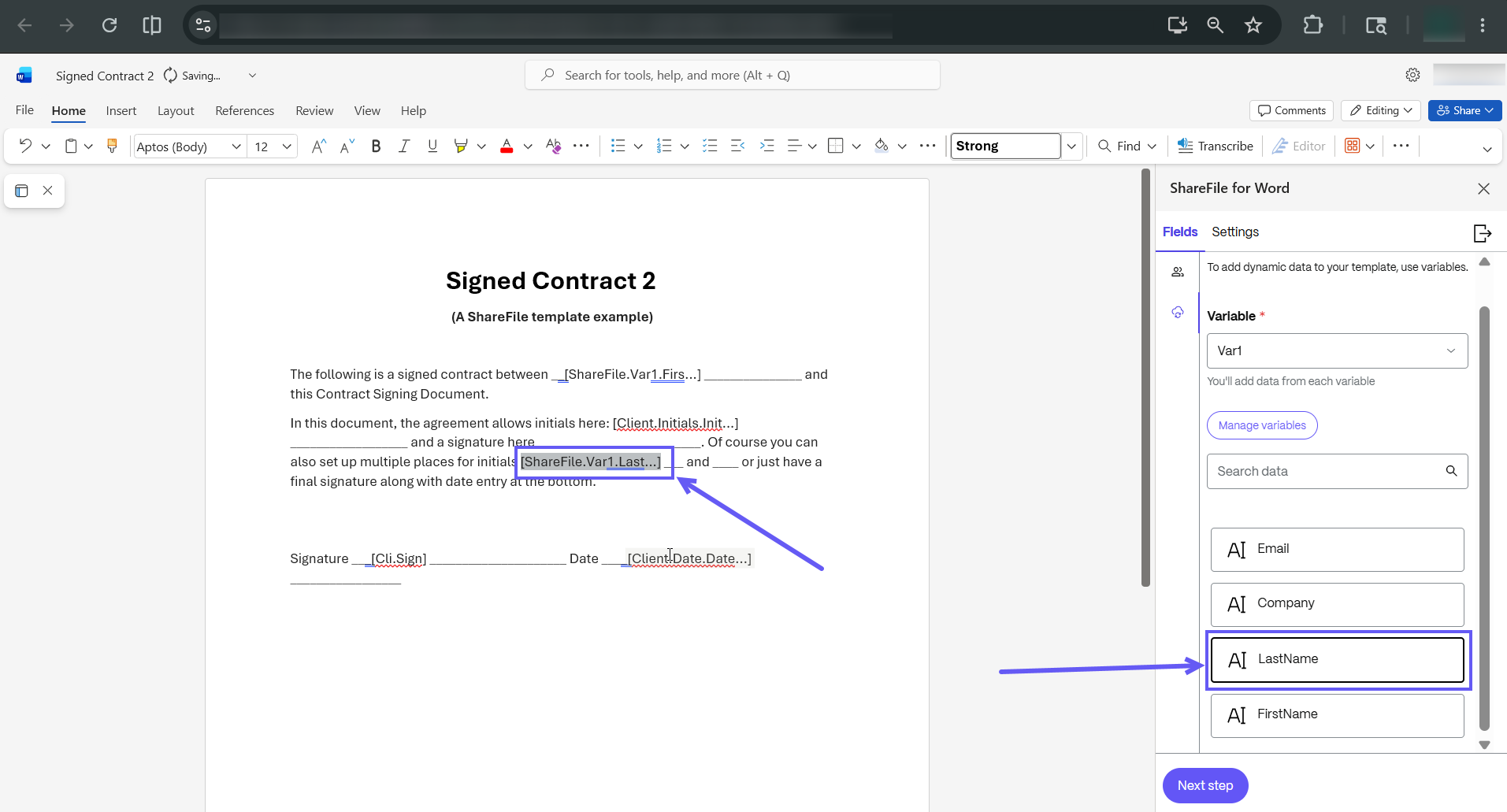The image size is (1507, 812).
Task: Toggle underline formatting
Action: (432, 146)
